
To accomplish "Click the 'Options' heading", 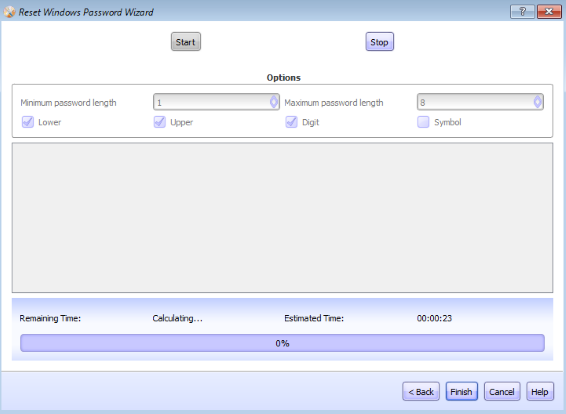I will [x=283, y=78].
